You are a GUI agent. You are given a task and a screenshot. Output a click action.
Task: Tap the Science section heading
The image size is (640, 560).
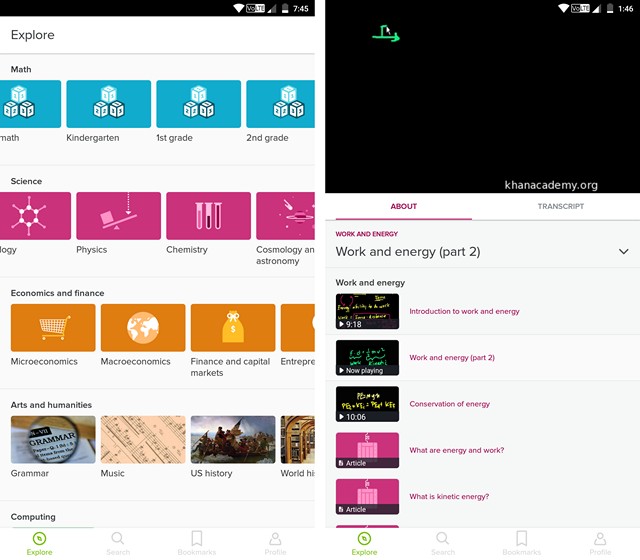pyautogui.click(x=26, y=181)
